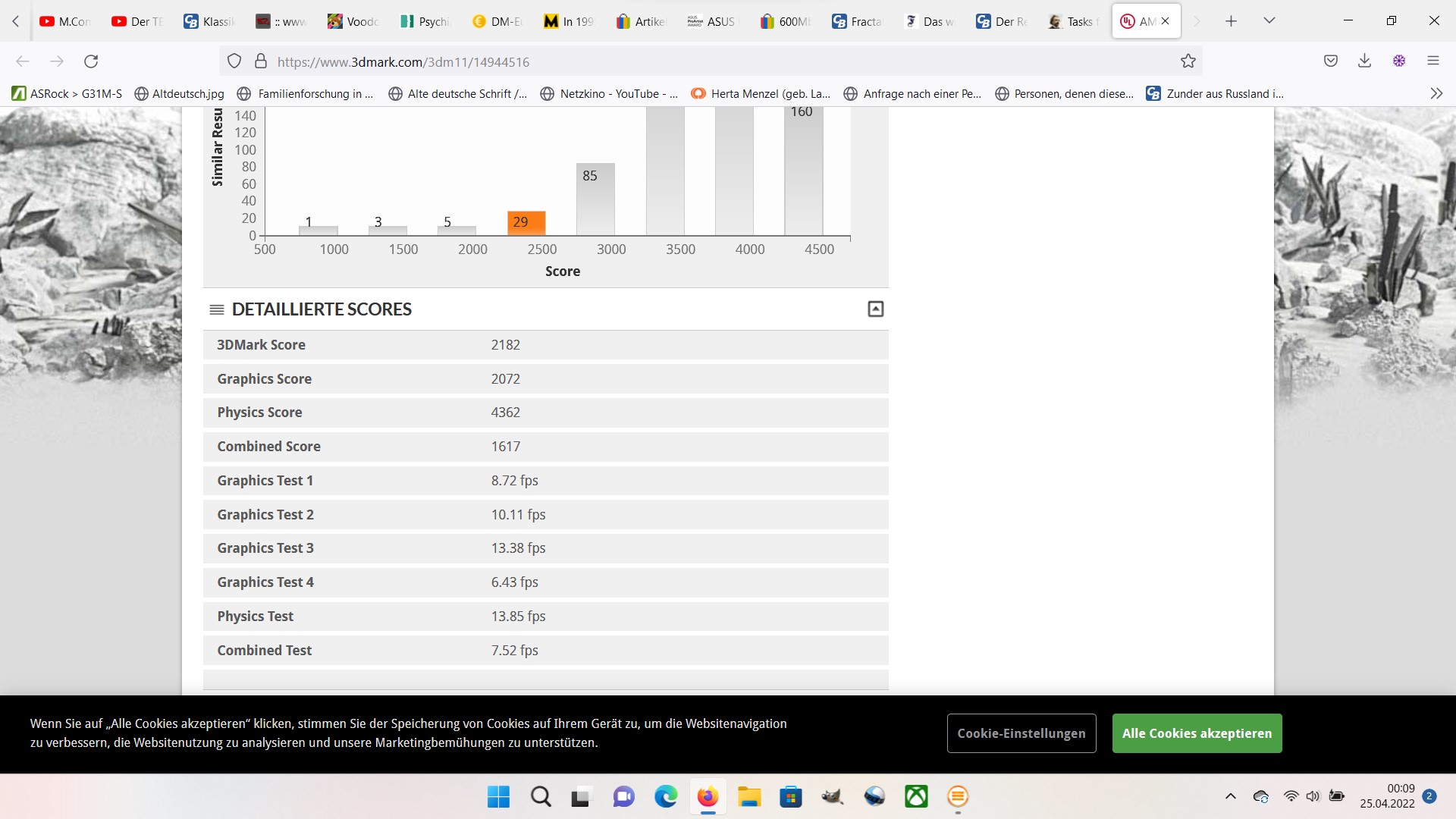The image size is (1456, 819).
Task: Open the Familienforschung bookmark
Action: (x=306, y=93)
